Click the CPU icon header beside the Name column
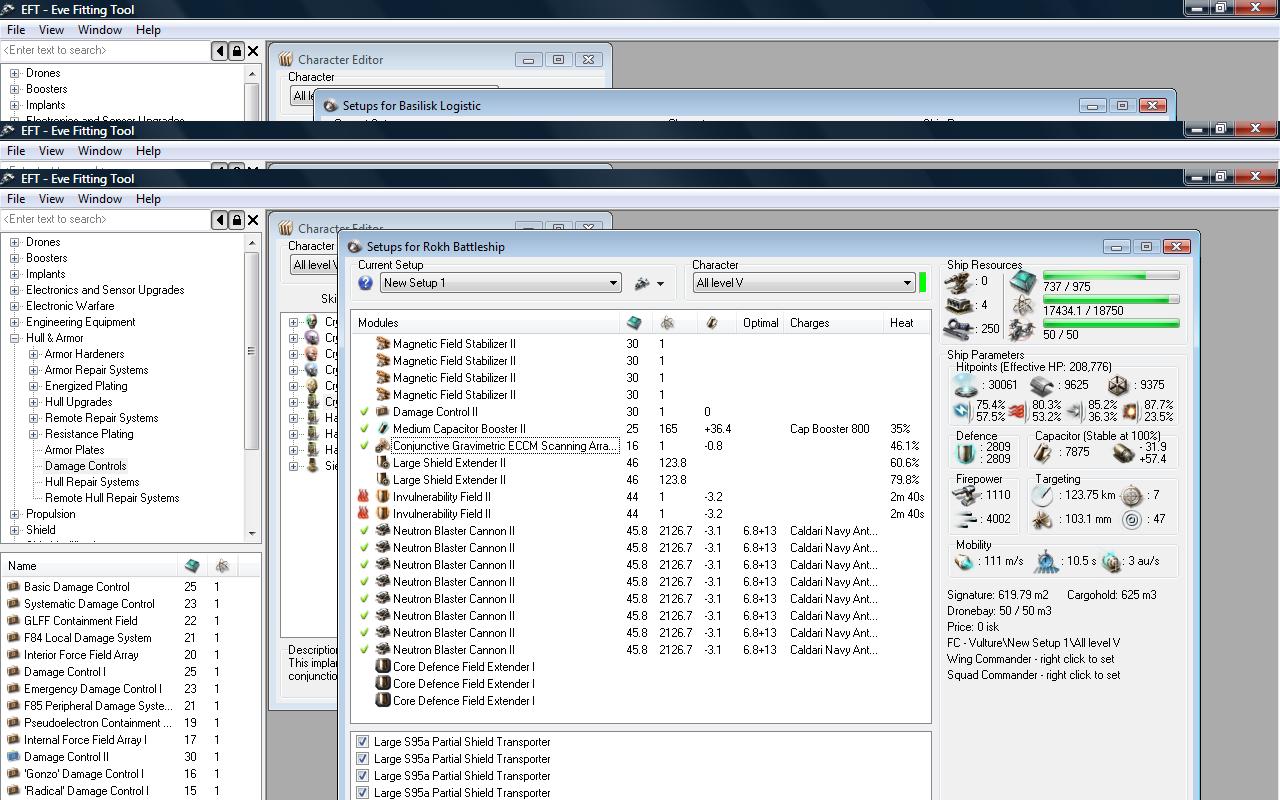 (x=191, y=566)
